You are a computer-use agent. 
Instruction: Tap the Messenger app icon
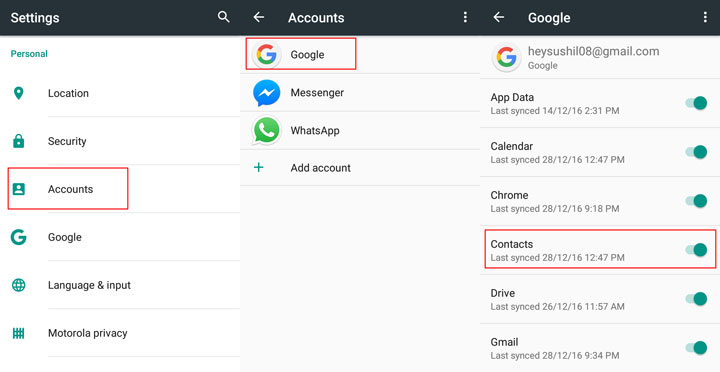click(x=267, y=93)
